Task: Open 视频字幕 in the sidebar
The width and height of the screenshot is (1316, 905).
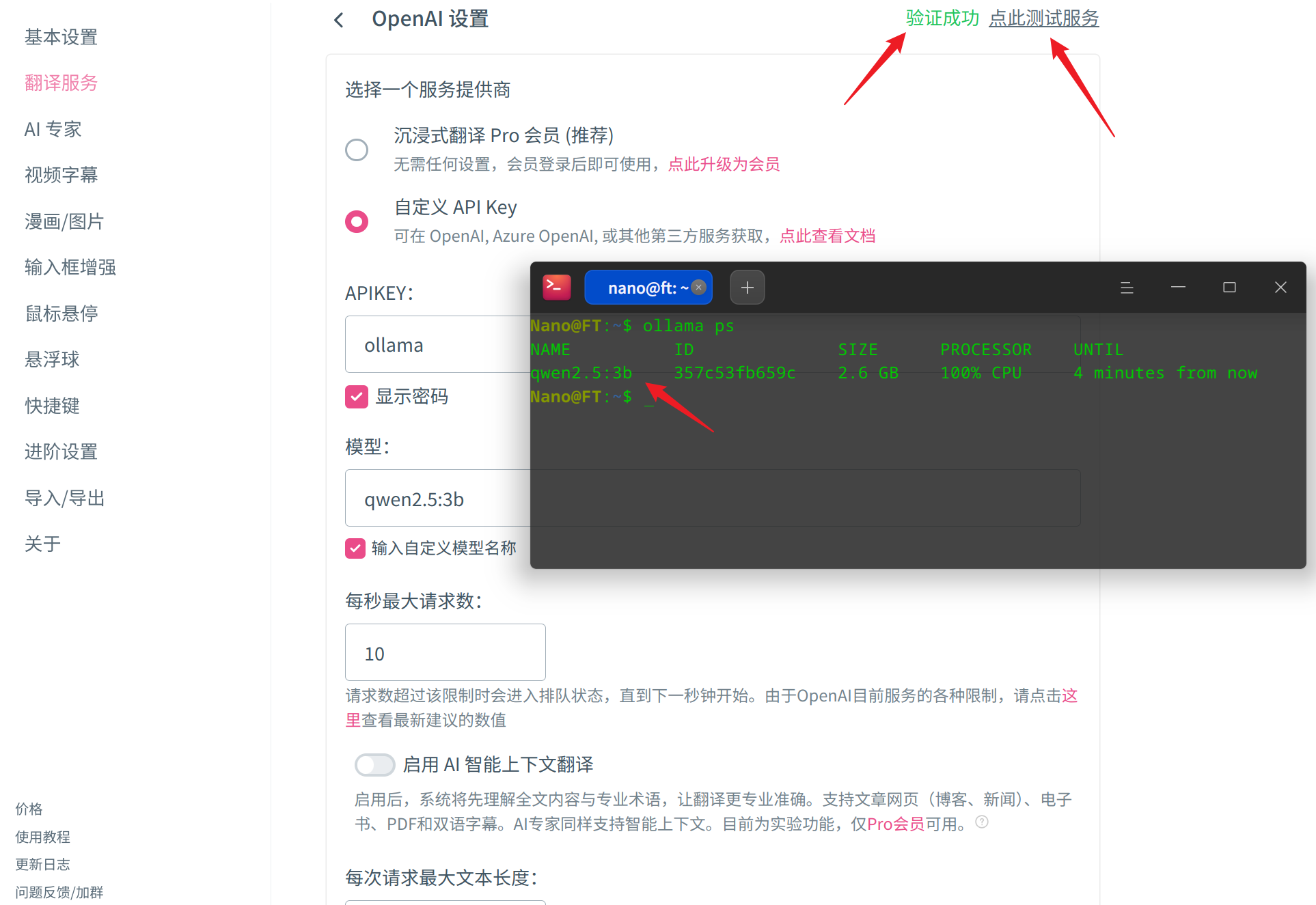Action: coord(61,175)
